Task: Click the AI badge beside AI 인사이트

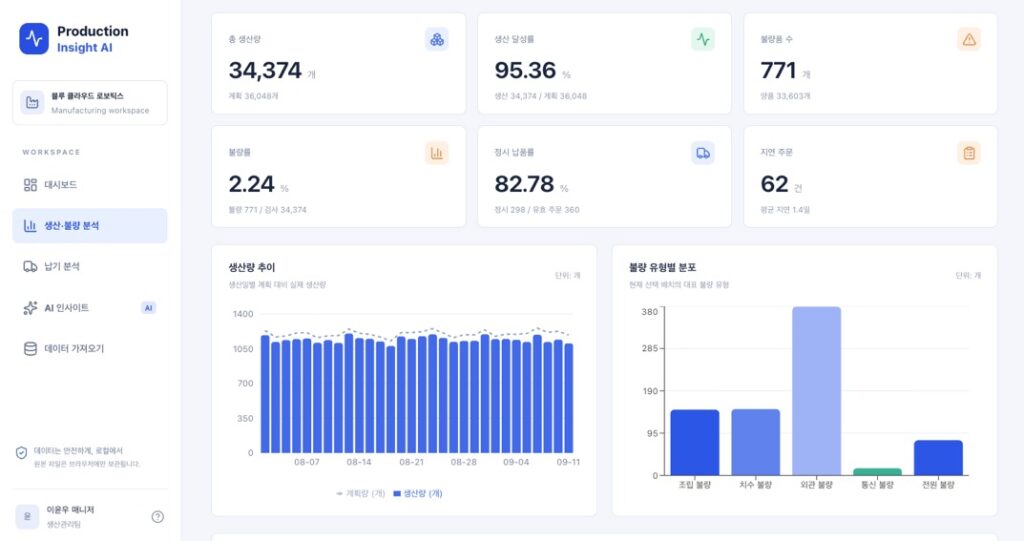Action: point(148,308)
